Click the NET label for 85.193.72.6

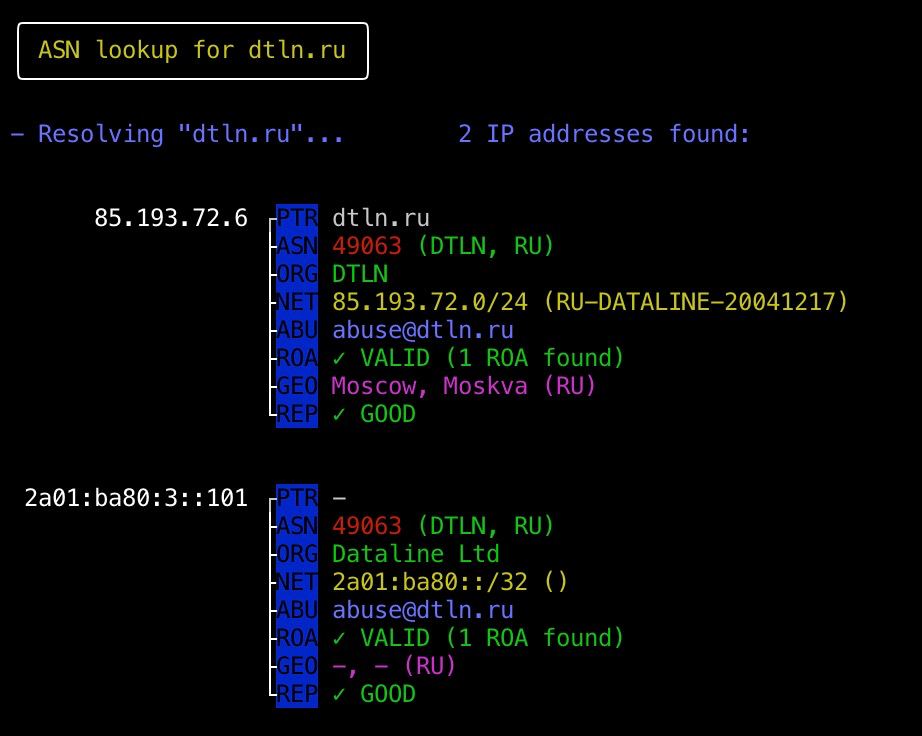pos(297,302)
